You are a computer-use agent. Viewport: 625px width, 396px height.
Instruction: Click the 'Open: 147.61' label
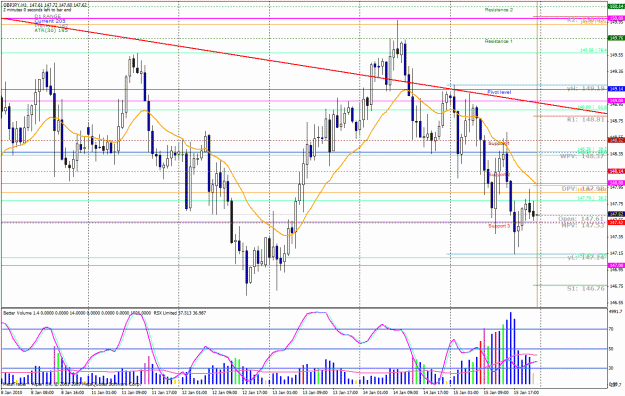tap(581, 219)
